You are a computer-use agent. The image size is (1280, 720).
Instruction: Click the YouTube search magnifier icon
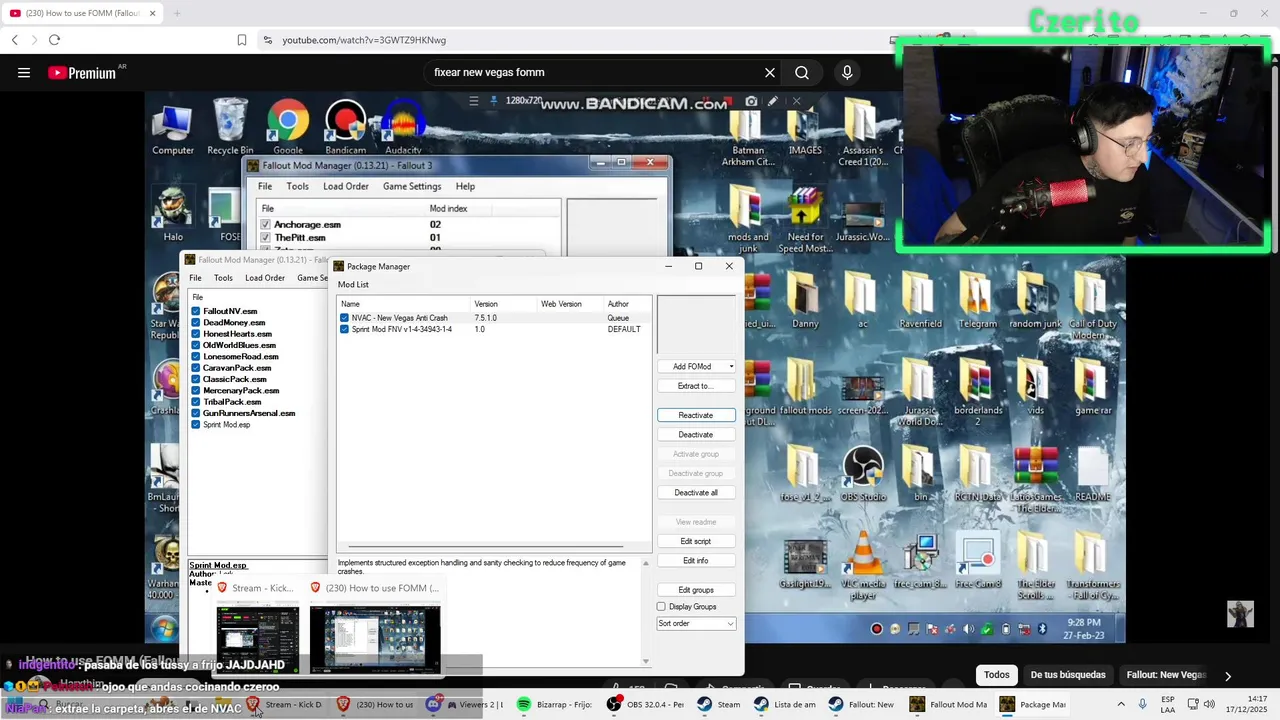pos(802,72)
